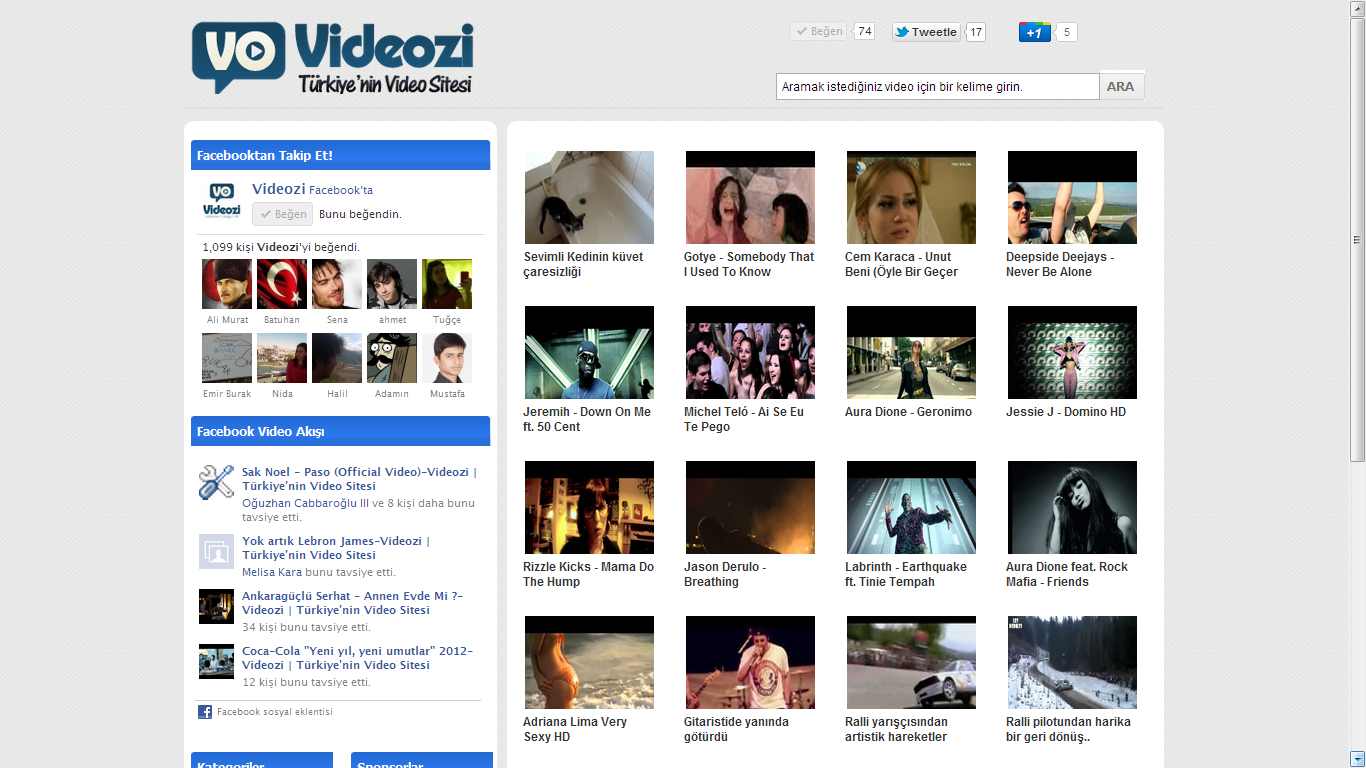This screenshot has height=768, width=1366.
Task: Open Jeremih Down On Me thumbnail
Action: tap(589, 352)
